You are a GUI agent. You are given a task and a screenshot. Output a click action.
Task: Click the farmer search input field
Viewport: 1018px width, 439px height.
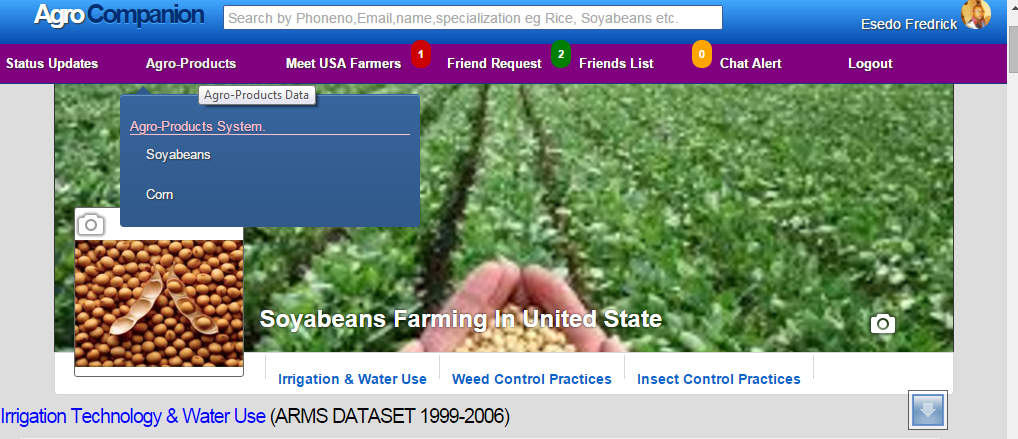point(473,18)
